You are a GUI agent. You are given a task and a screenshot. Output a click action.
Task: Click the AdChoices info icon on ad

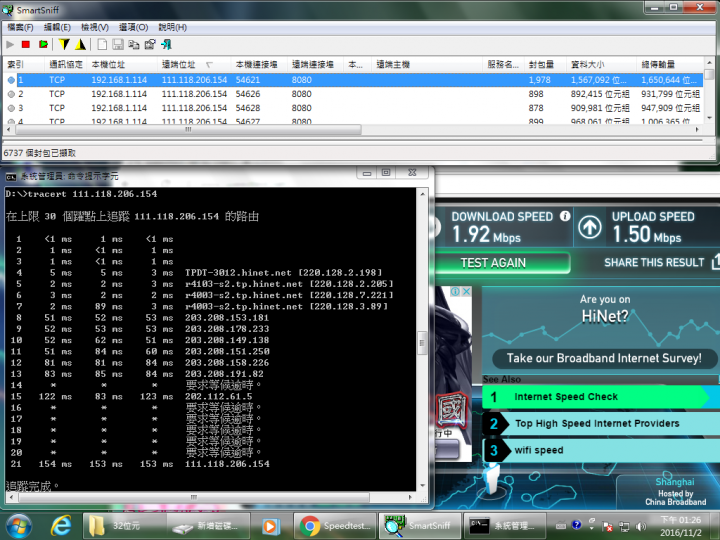[x=455, y=292]
